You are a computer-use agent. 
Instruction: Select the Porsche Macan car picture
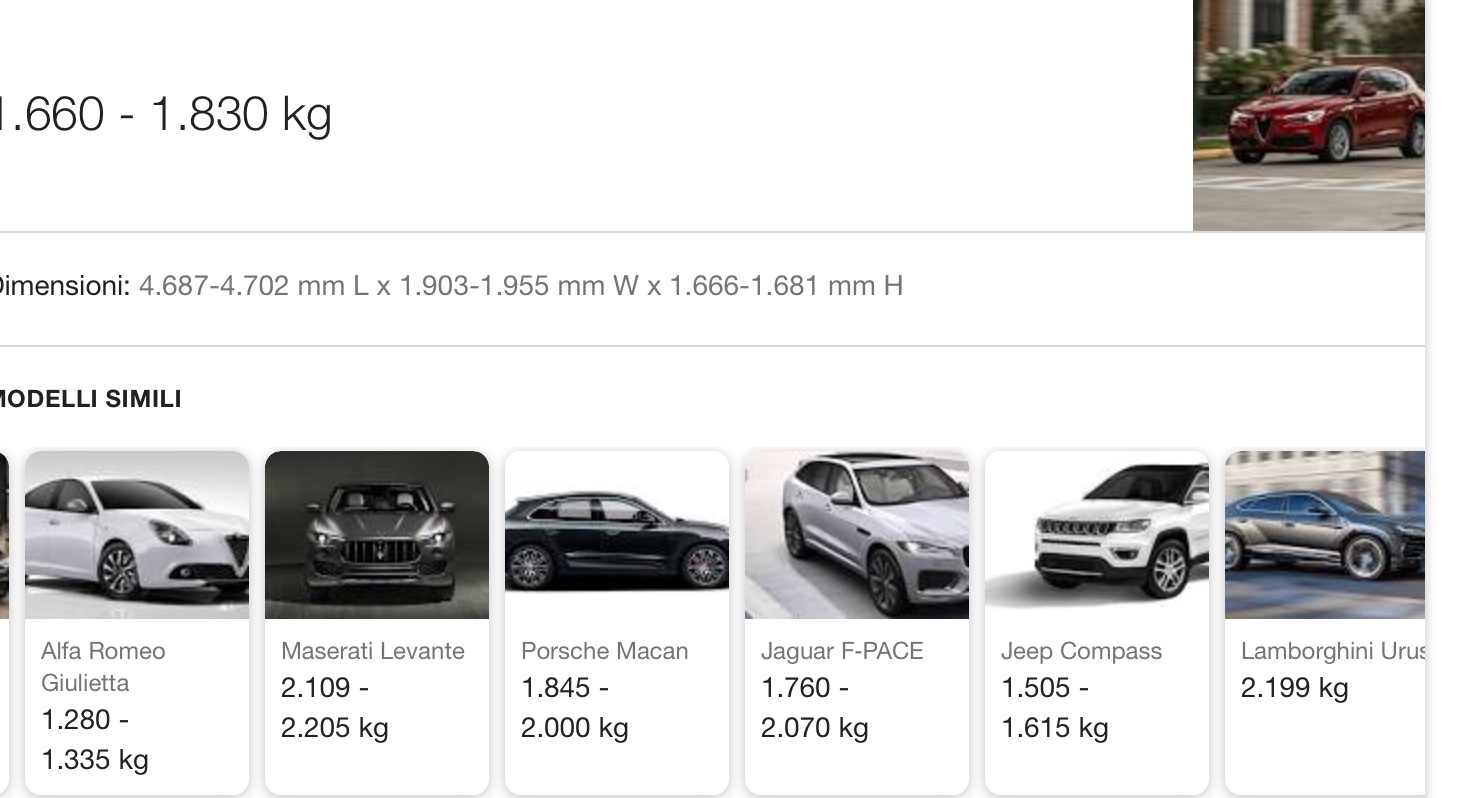pyautogui.click(x=617, y=535)
